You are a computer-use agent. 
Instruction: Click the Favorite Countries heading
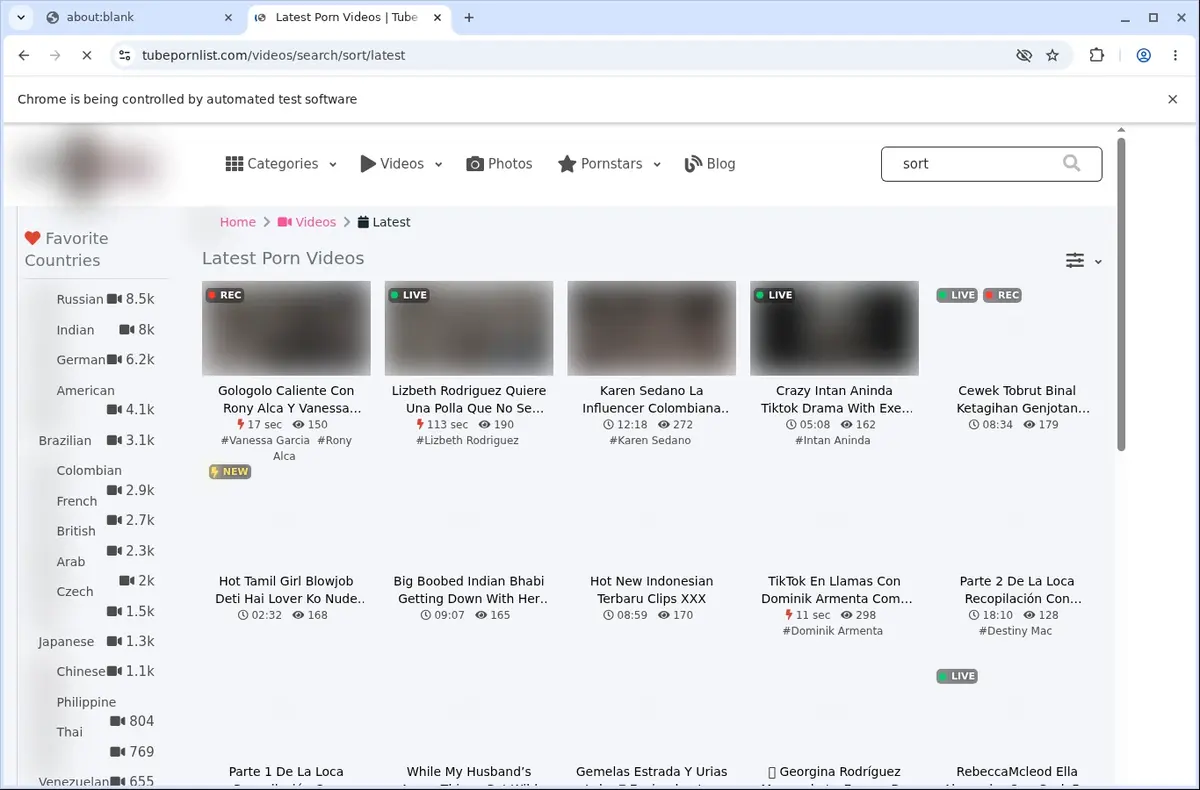pyautogui.click(x=66, y=249)
